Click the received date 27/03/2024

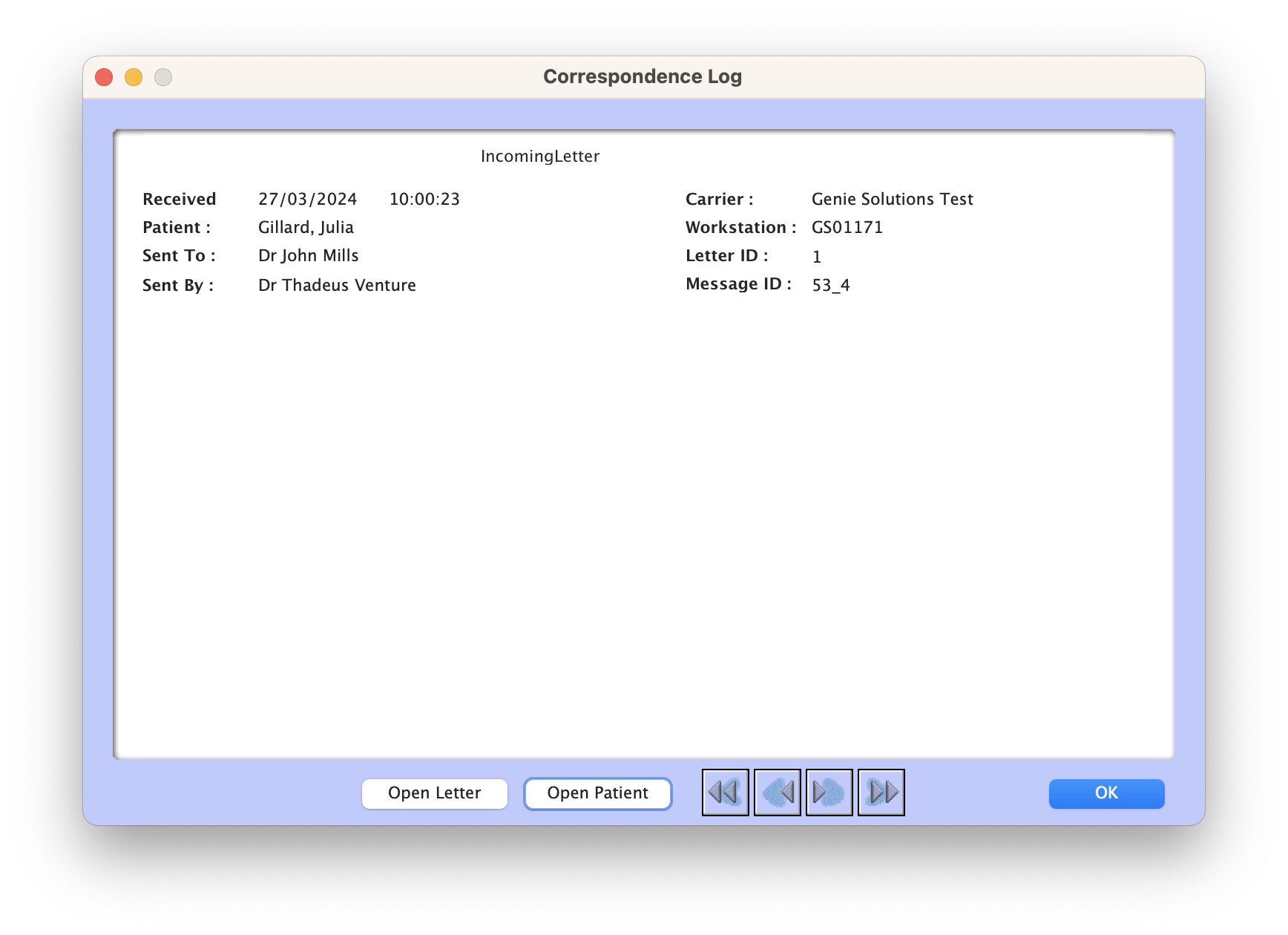pos(308,199)
